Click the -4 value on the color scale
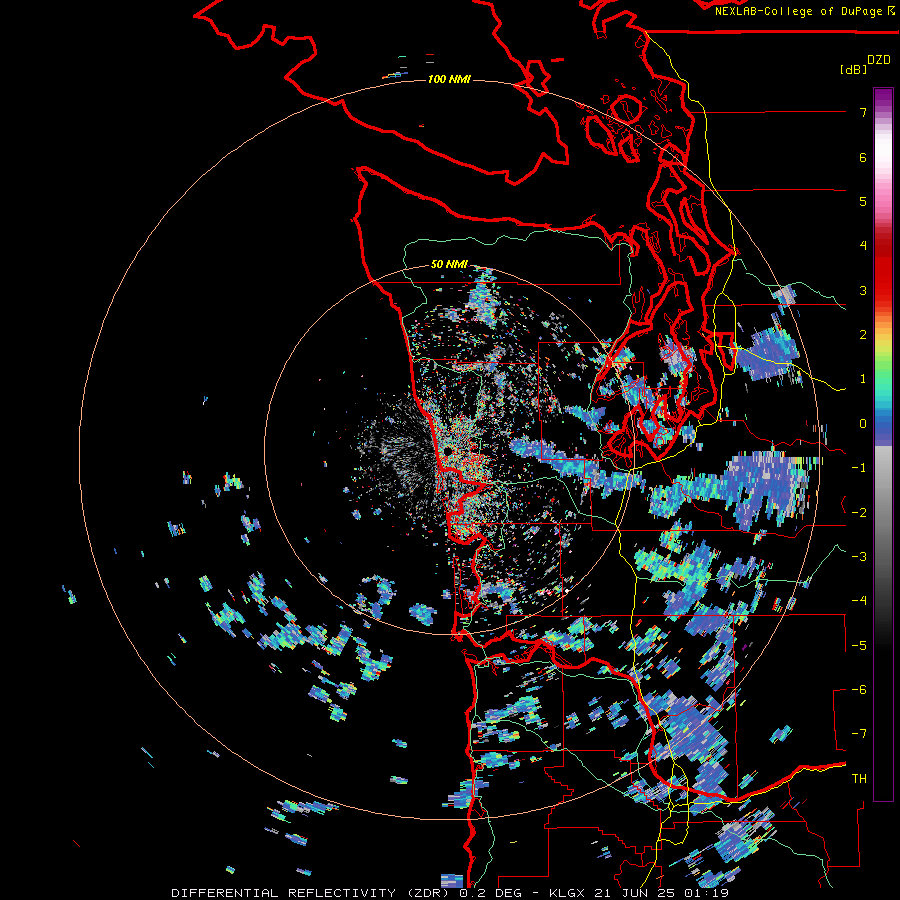900x900 pixels. click(859, 600)
